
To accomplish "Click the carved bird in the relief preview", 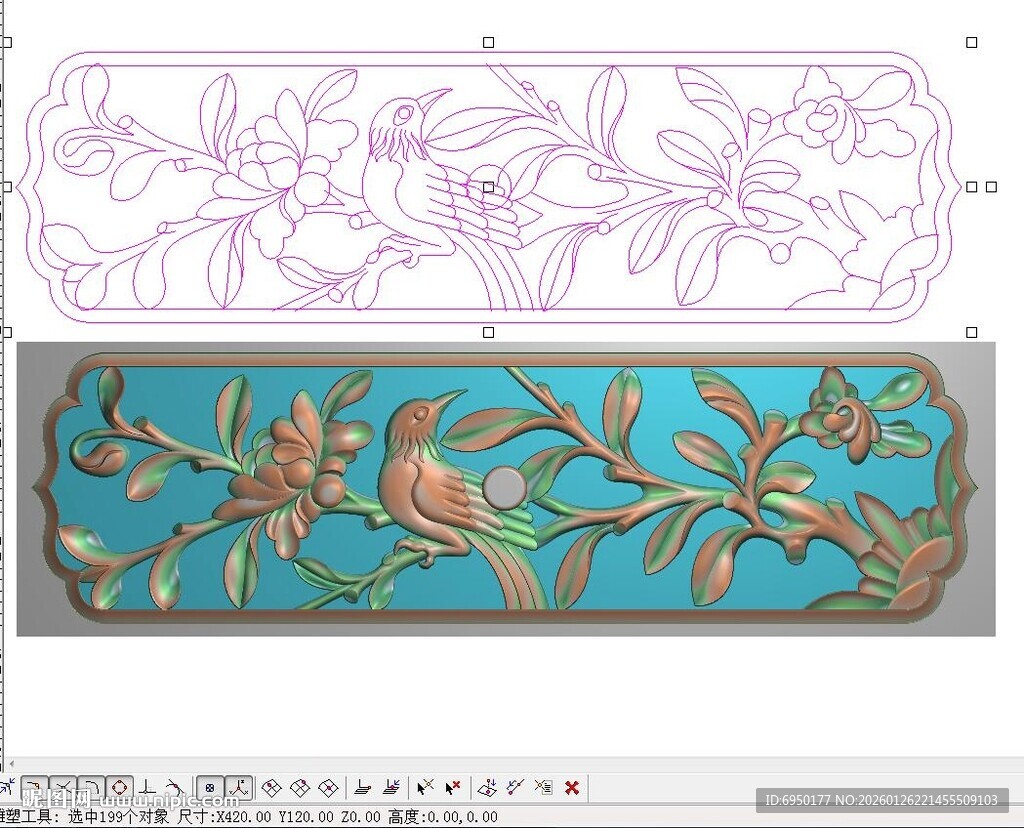I will tap(420, 470).
